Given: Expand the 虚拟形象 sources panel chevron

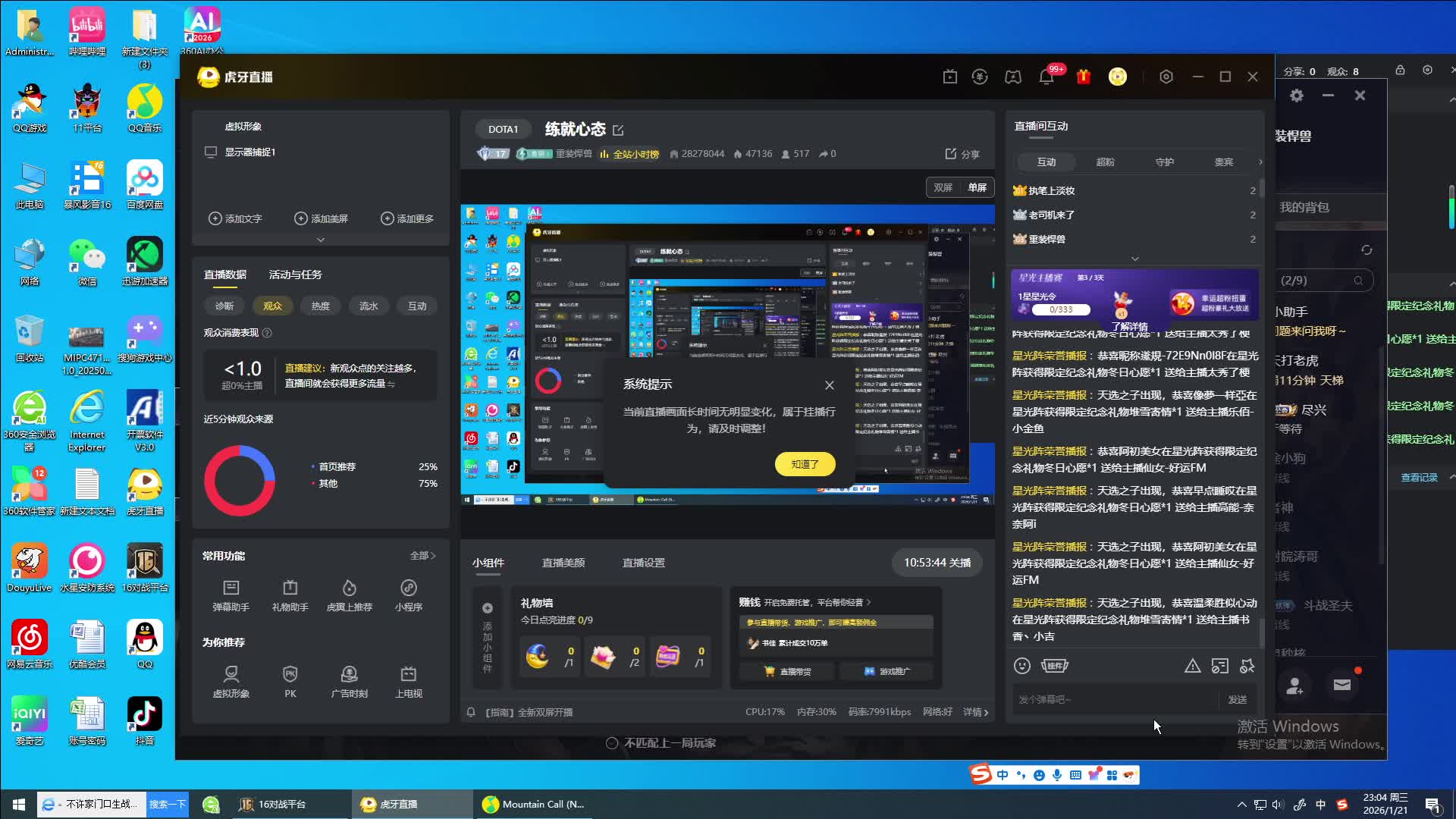Looking at the screenshot, I should click(x=321, y=240).
